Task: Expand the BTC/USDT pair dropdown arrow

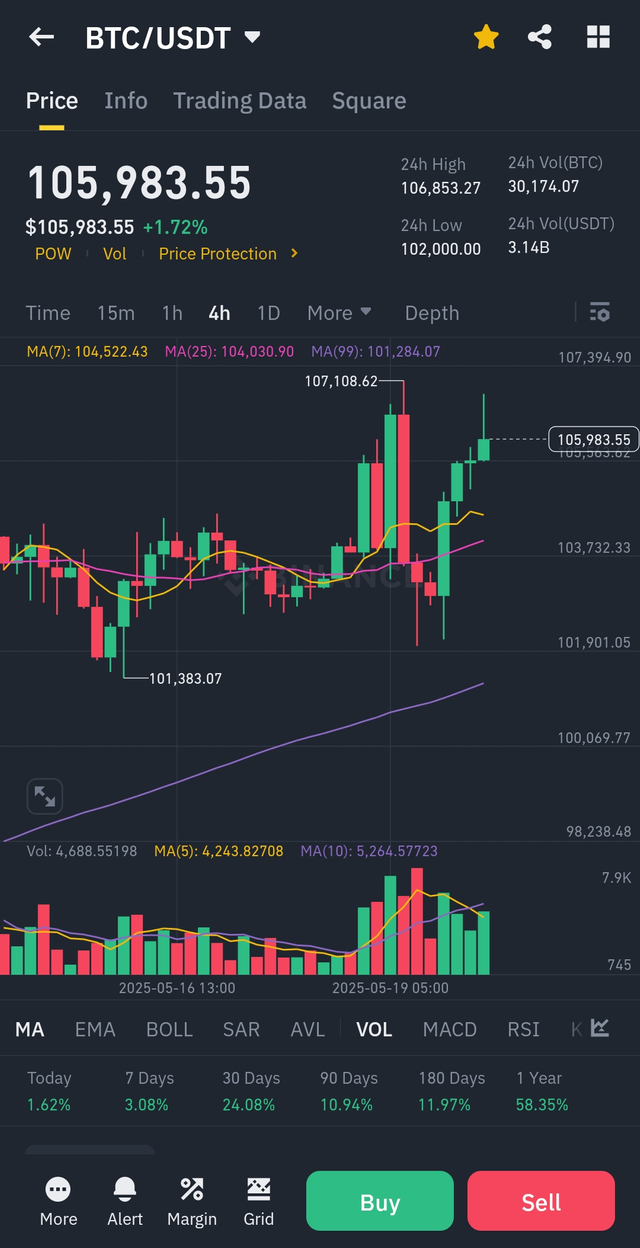Action: click(253, 38)
